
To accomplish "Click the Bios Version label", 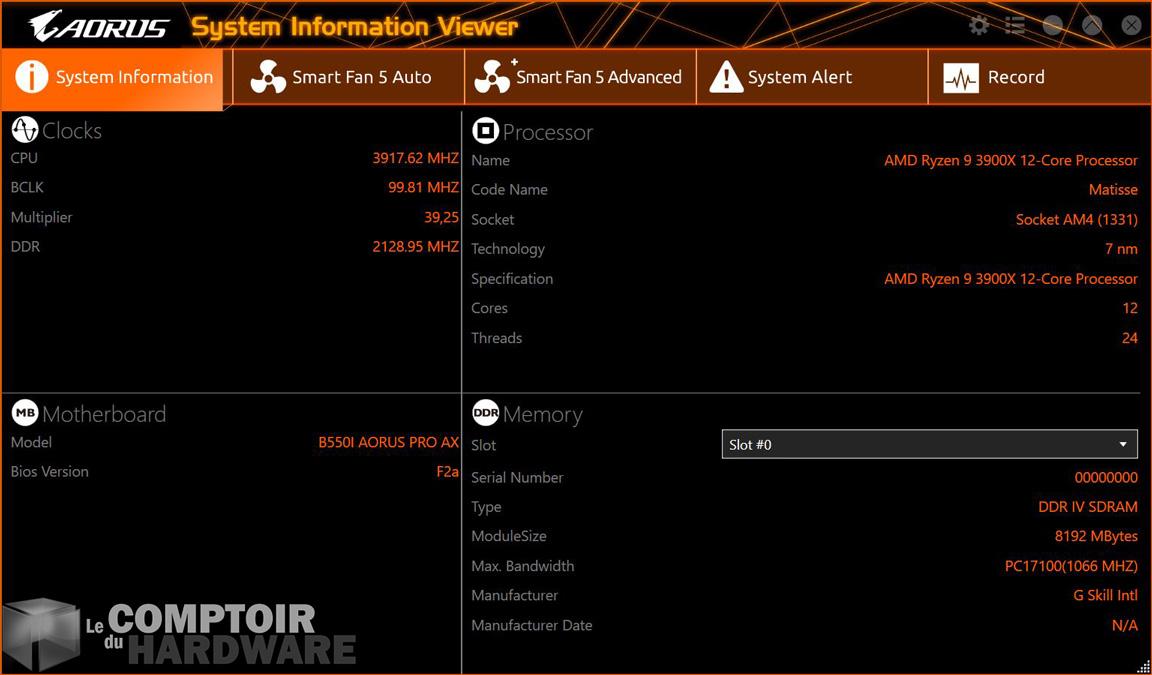I will coord(49,472).
